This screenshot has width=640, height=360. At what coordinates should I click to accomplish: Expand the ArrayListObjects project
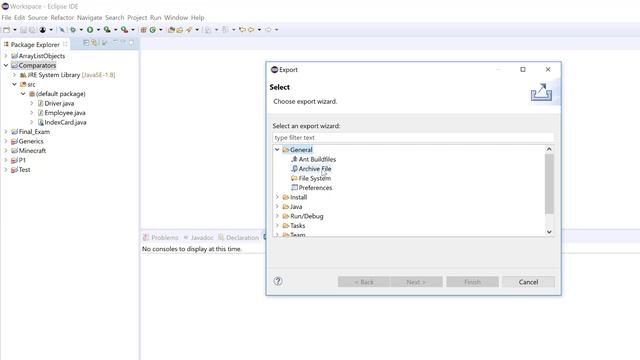click(6, 56)
